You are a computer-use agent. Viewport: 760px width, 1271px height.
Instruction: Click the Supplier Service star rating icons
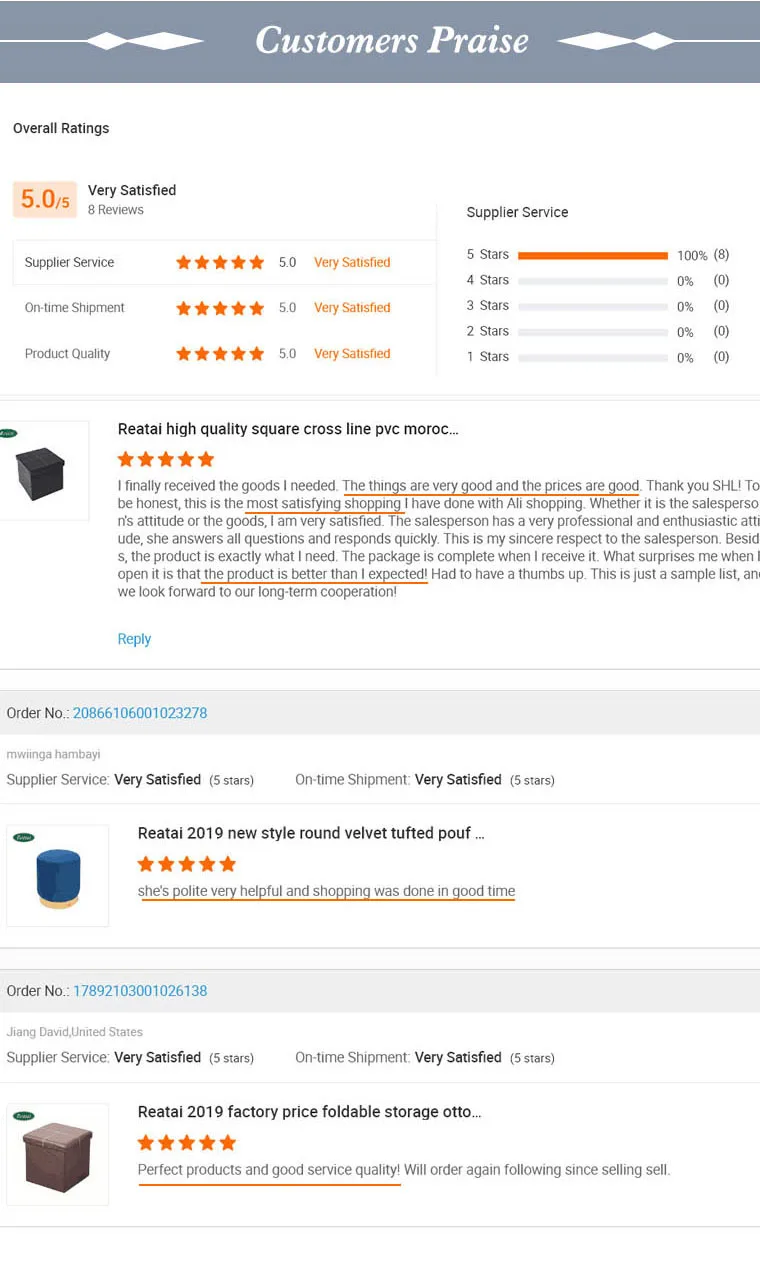[x=220, y=263]
